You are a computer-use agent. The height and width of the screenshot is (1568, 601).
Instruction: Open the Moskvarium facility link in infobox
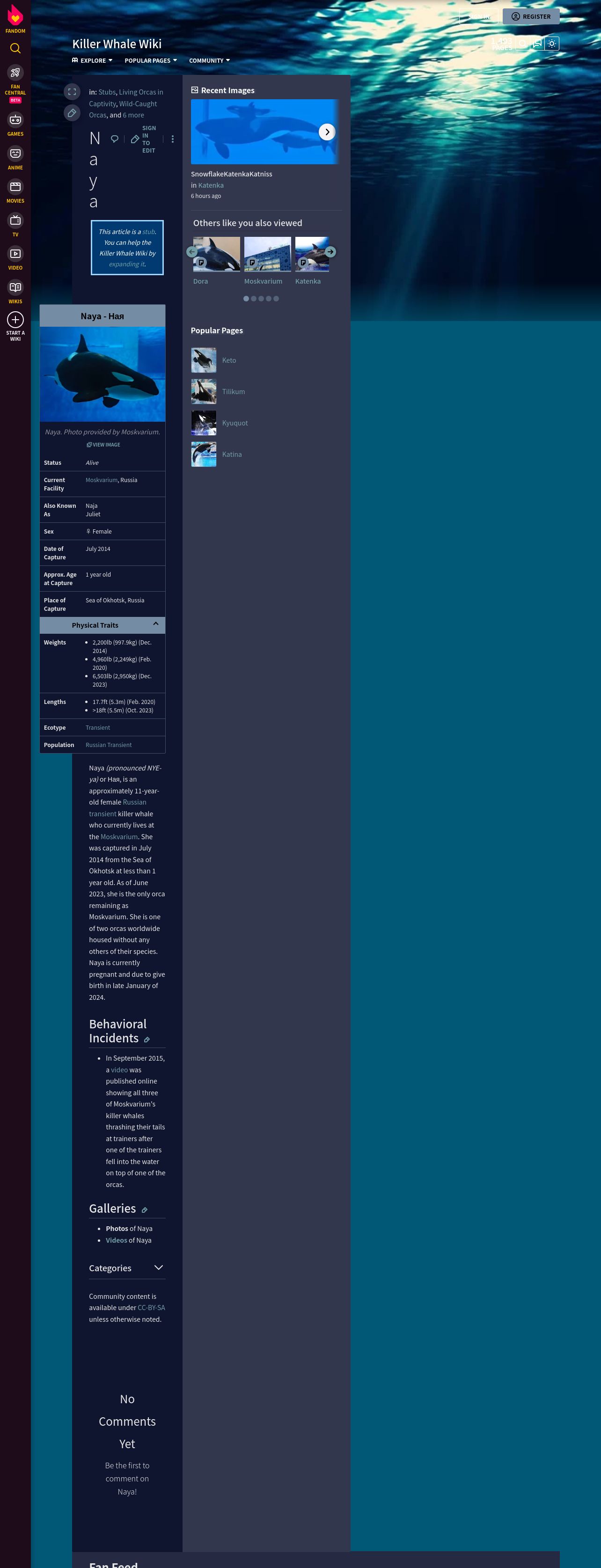(102, 480)
